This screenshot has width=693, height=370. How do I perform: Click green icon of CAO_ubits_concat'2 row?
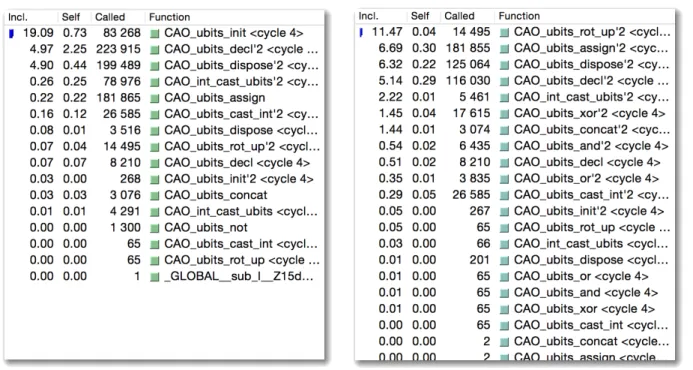coord(504,131)
